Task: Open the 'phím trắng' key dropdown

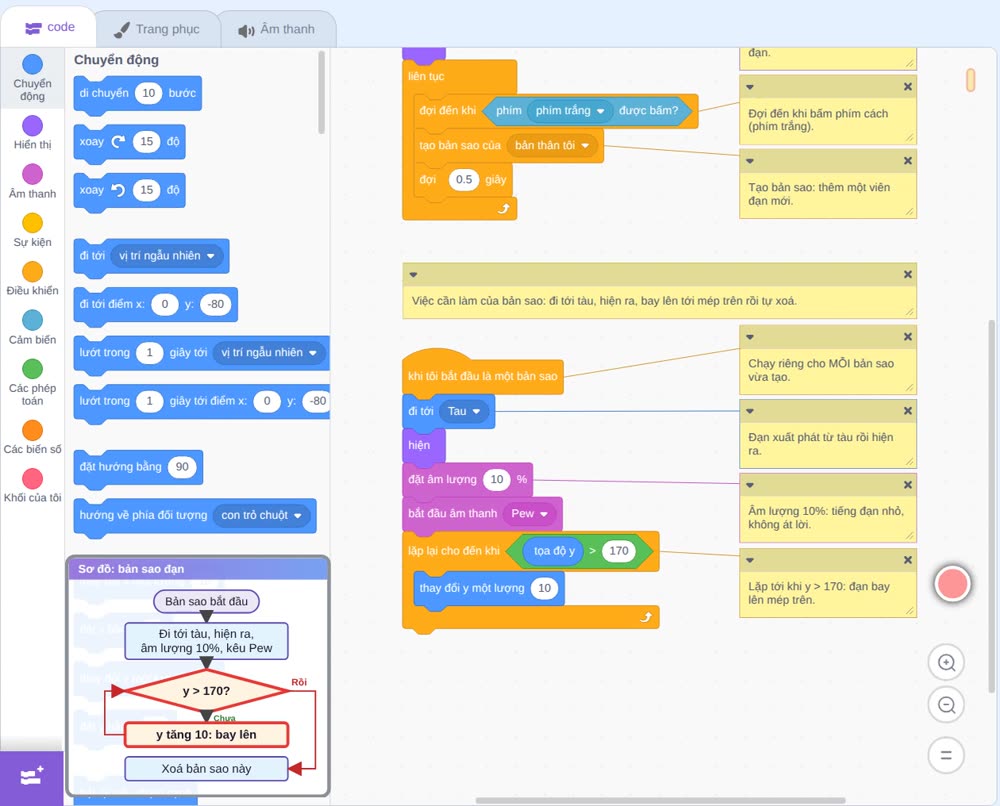Action: (x=600, y=111)
